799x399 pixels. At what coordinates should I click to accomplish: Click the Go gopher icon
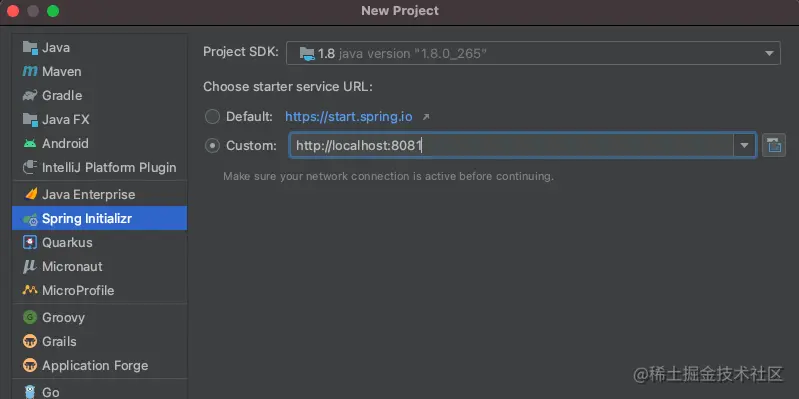(30, 392)
